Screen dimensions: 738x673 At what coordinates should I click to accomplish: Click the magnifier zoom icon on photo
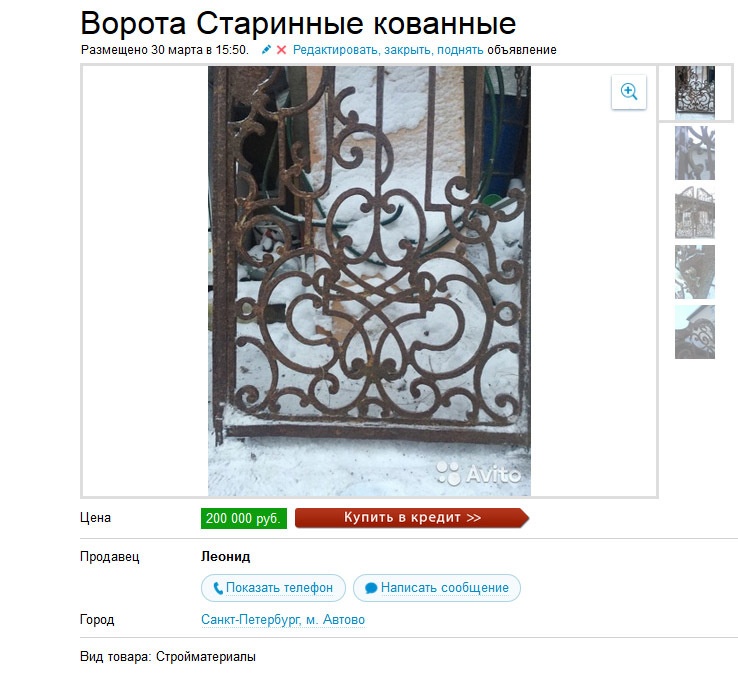click(x=629, y=92)
